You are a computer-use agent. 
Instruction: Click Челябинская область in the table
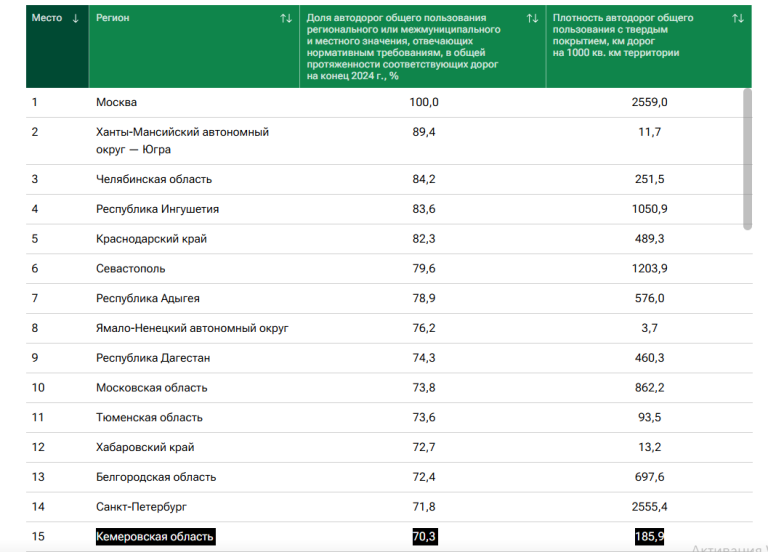(x=154, y=179)
